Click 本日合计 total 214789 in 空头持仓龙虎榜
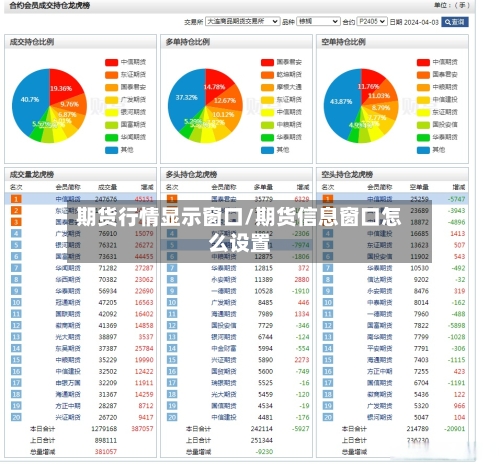This screenshot has height=464, width=500. pos(418,429)
